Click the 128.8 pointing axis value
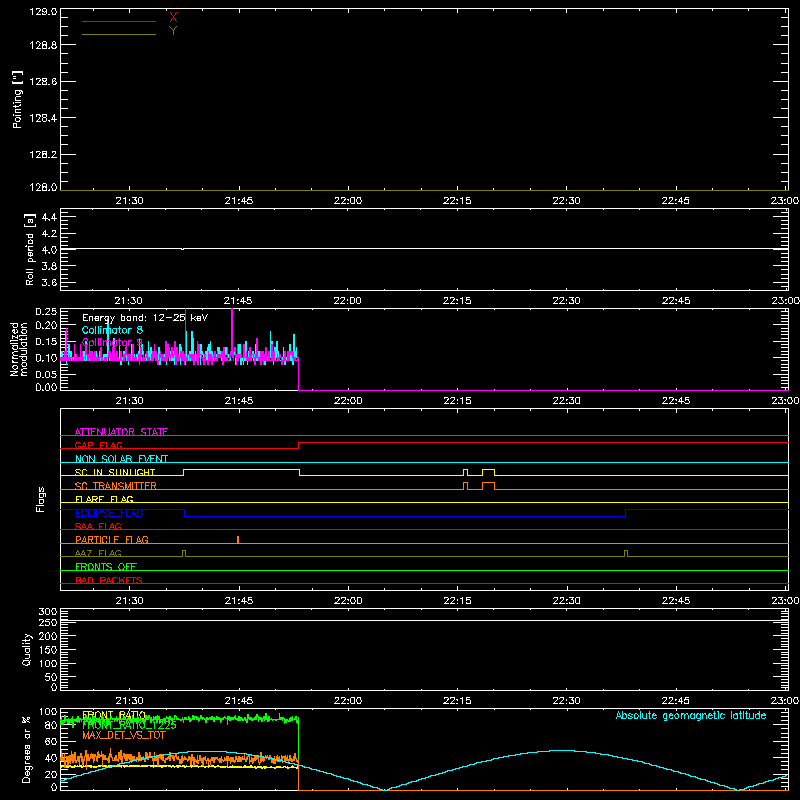 (x=43, y=45)
